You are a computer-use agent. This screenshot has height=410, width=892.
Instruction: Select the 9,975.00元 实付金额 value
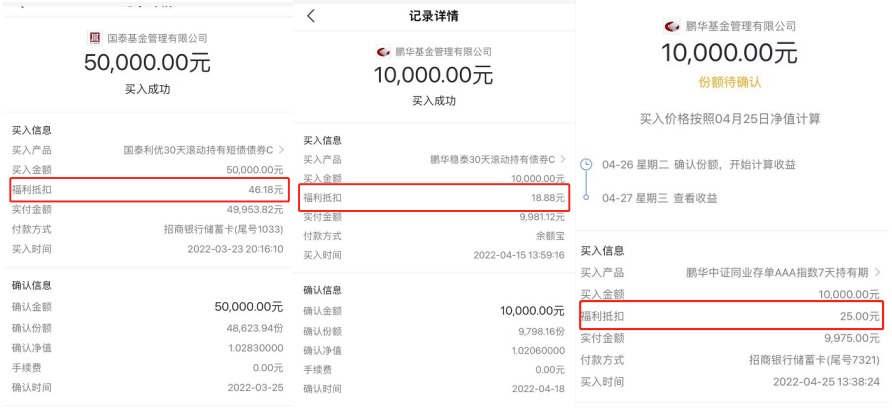[852, 338]
